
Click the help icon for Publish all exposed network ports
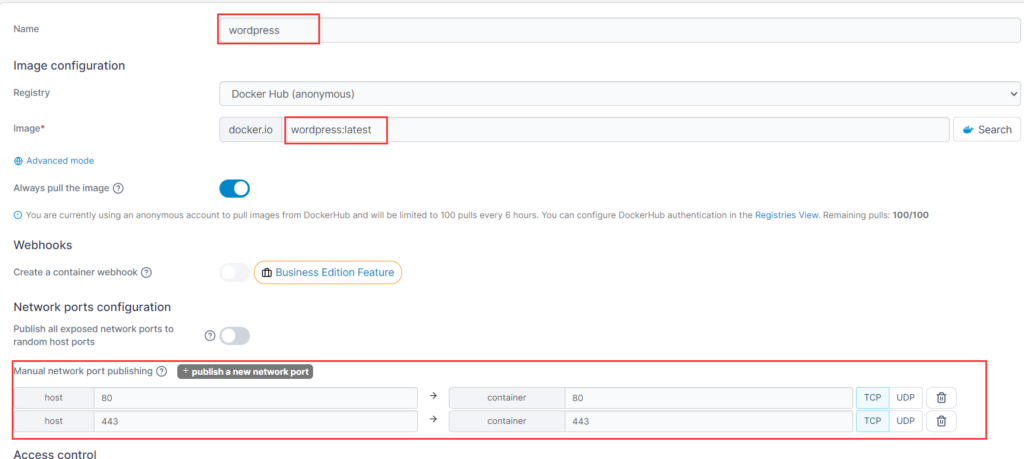pos(210,336)
